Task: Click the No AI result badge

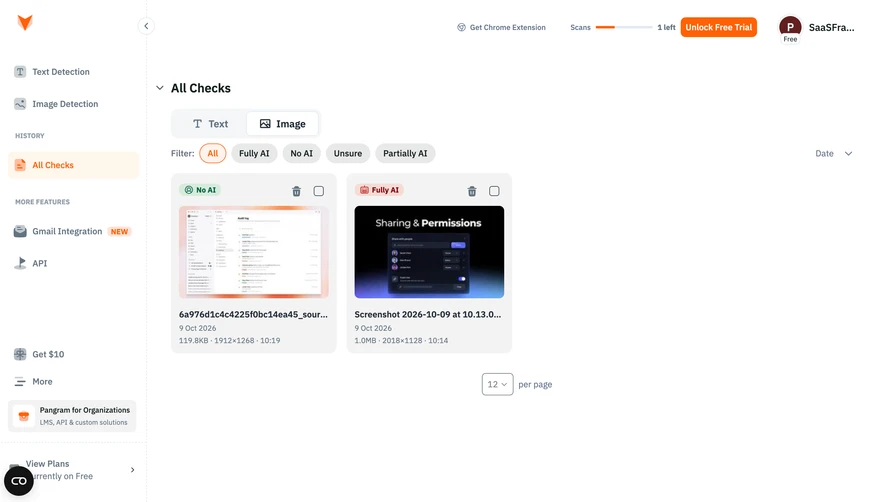Action: pyautogui.click(x=200, y=190)
